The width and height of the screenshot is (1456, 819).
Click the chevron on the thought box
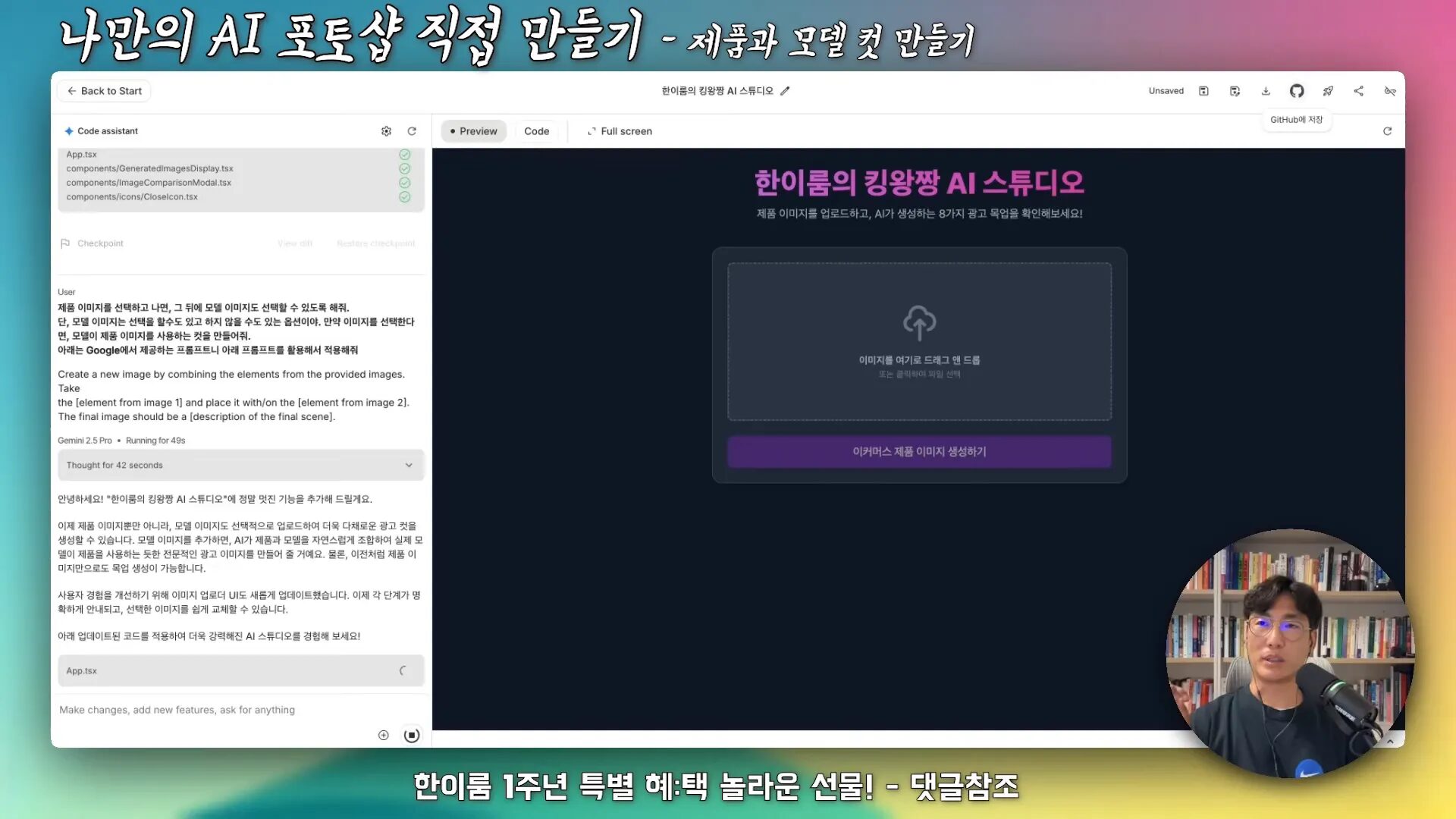[x=409, y=465]
